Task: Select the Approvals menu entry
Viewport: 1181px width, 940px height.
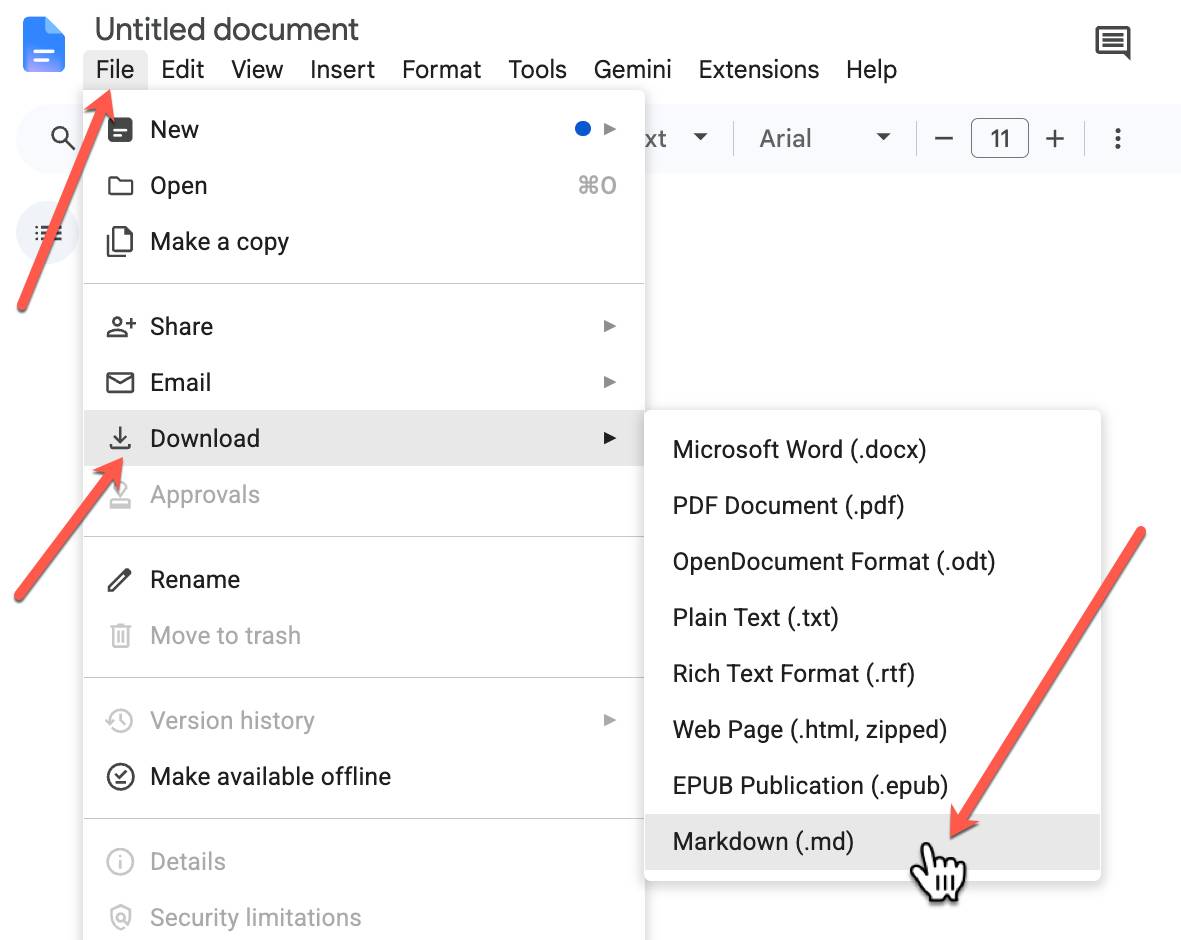Action: click(x=364, y=495)
